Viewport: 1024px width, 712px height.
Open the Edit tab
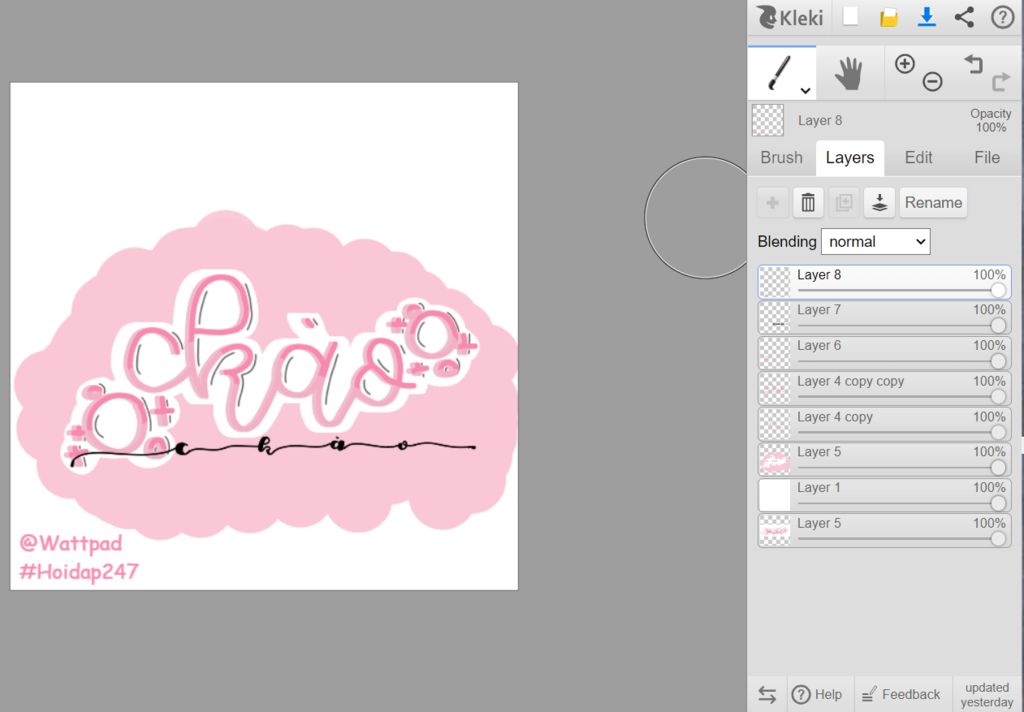point(918,157)
